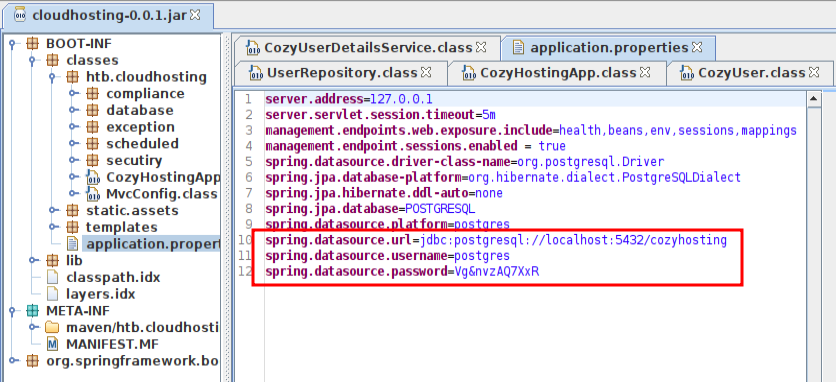The image size is (836, 382).
Task: Click the org.springframework package icon
Action: 33,361
